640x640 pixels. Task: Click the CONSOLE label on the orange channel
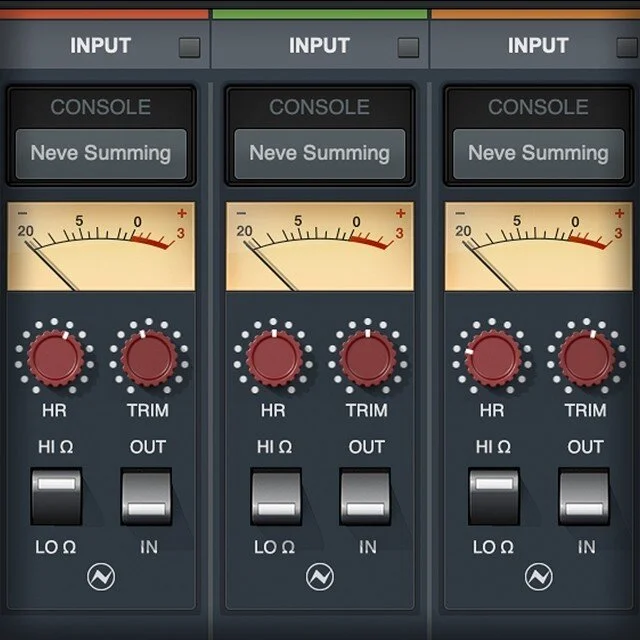(x=538, y=107)
